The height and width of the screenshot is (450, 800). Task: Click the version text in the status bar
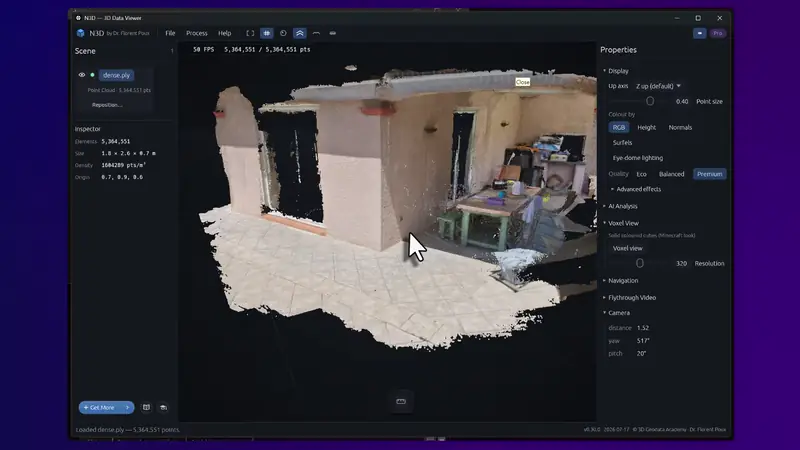[592, 430]
